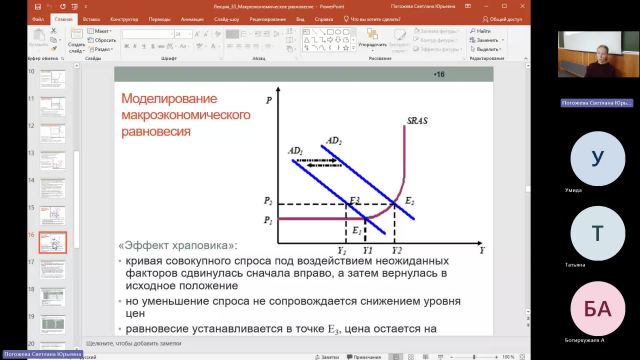This screenshot has height=360, width=640.
Task: Open the Справка tab
Action: point(324,19)
